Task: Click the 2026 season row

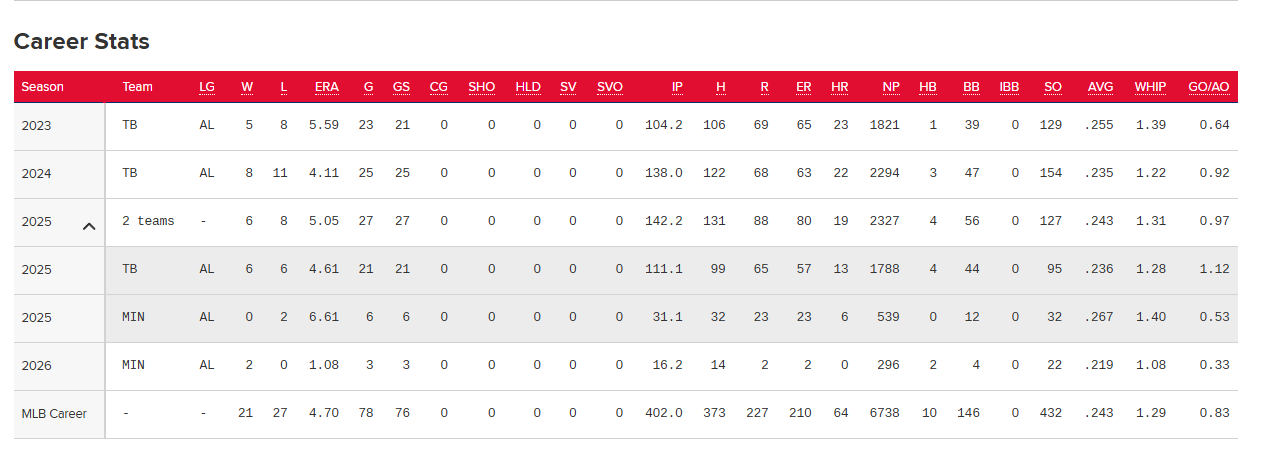Action: [36, 366]
